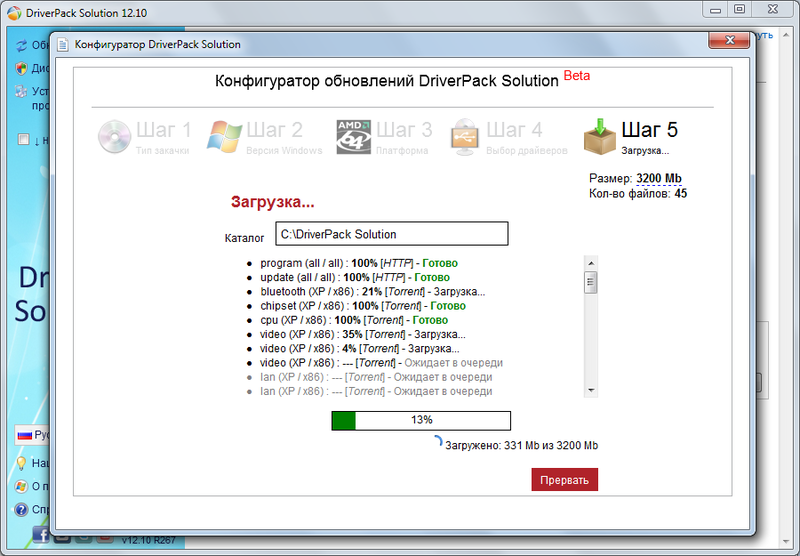The width and height of the screenshot is (800, 556).
Task: Click the Russian flag language icon
Action: tap(24, 435)
